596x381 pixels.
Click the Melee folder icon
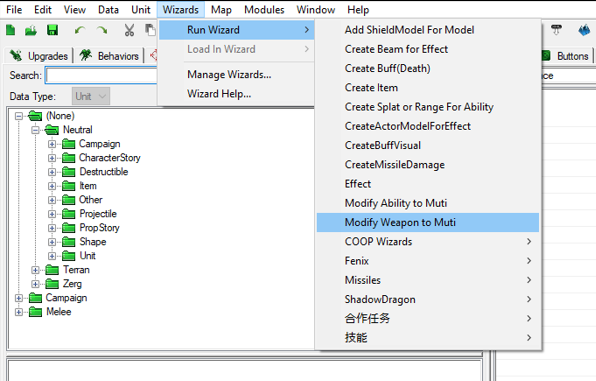pyautogui.click(x=35, y=312)
